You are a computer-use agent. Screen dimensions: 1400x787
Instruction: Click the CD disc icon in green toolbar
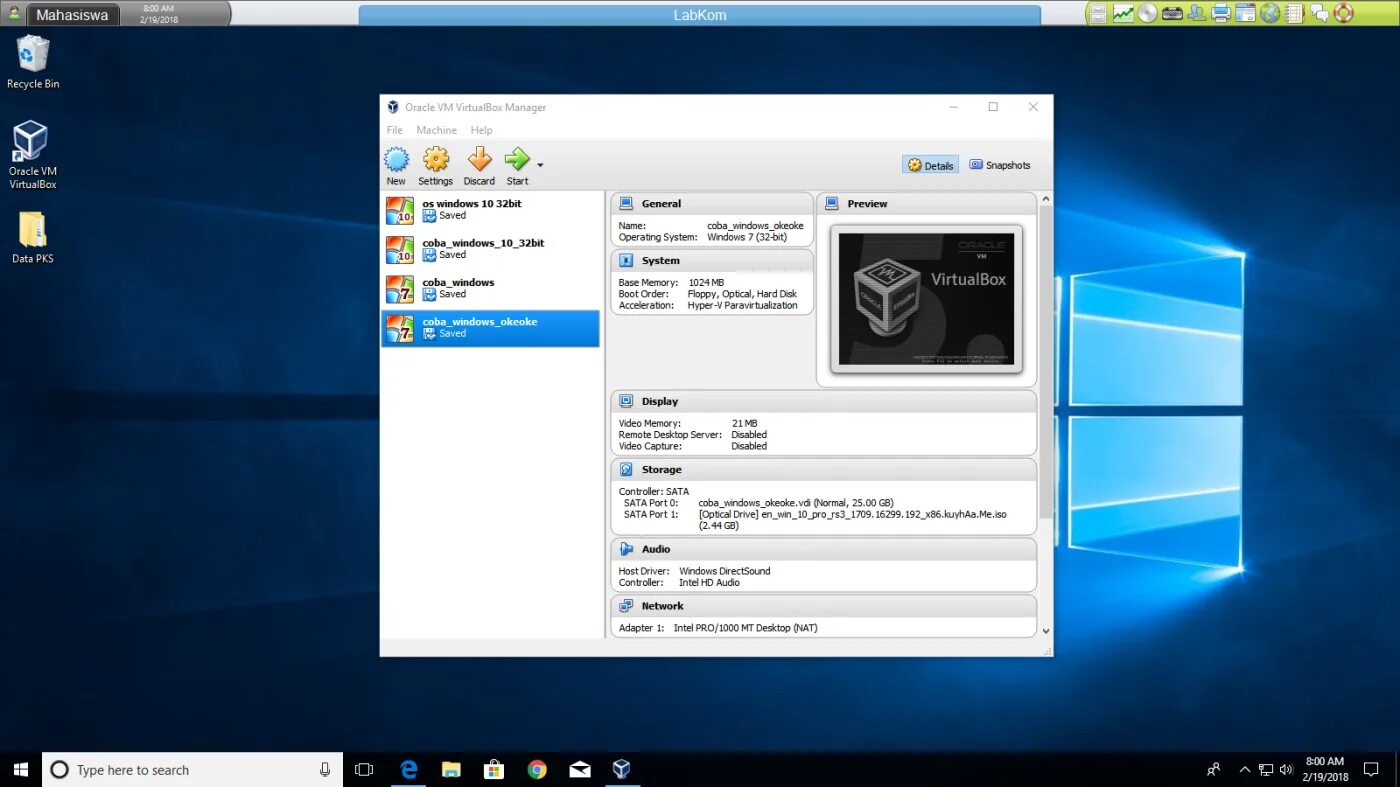coord(1148,14)
